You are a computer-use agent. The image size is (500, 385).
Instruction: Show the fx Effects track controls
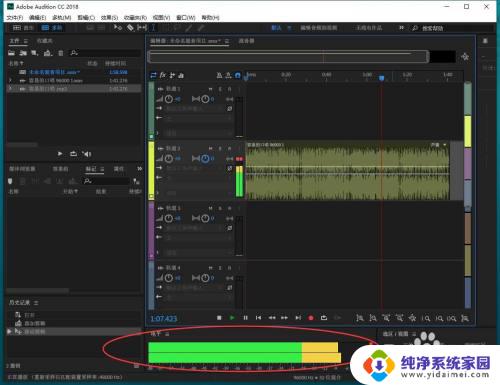coord(163,75)
